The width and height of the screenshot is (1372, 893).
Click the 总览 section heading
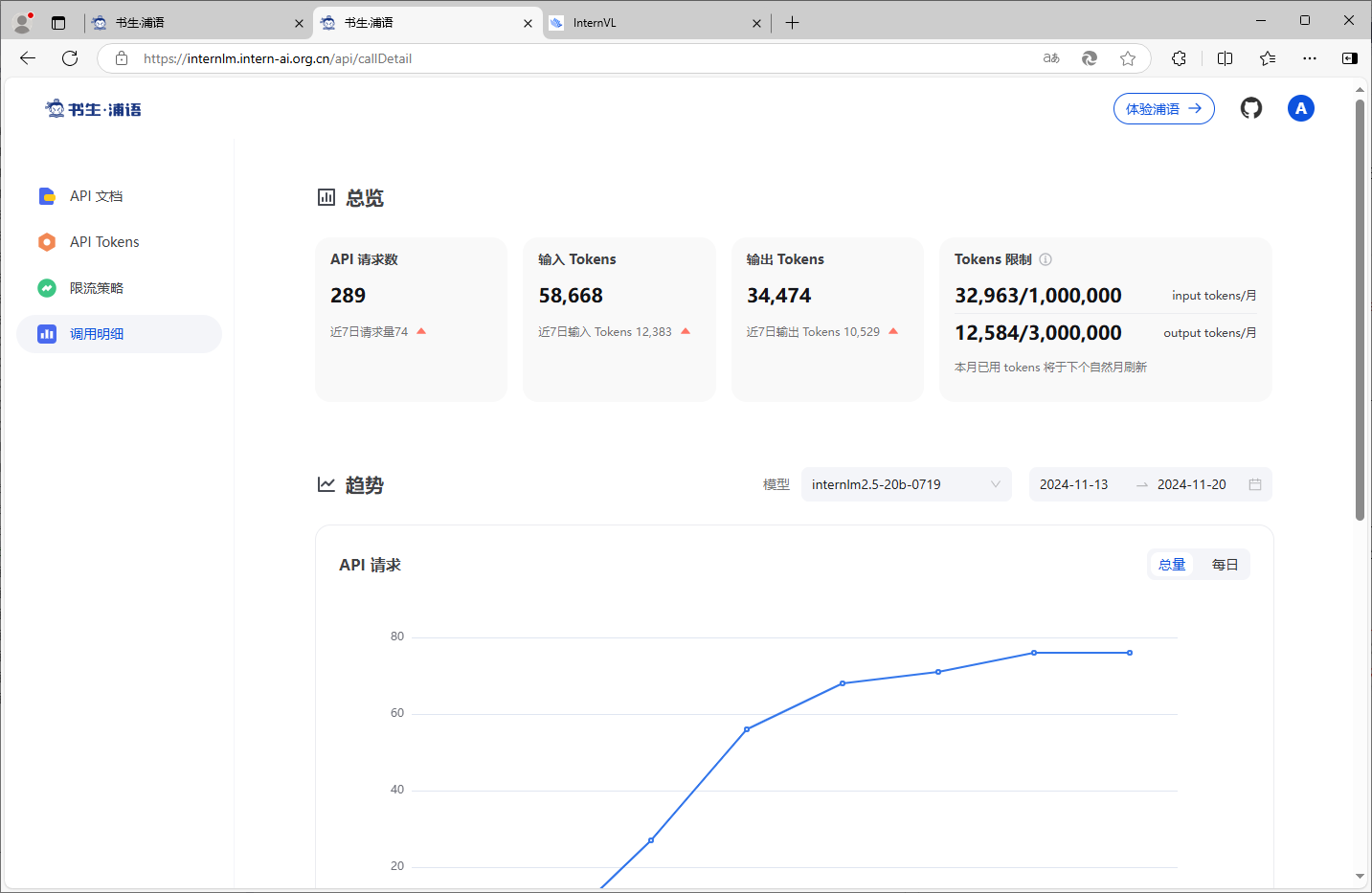[364, 198]
